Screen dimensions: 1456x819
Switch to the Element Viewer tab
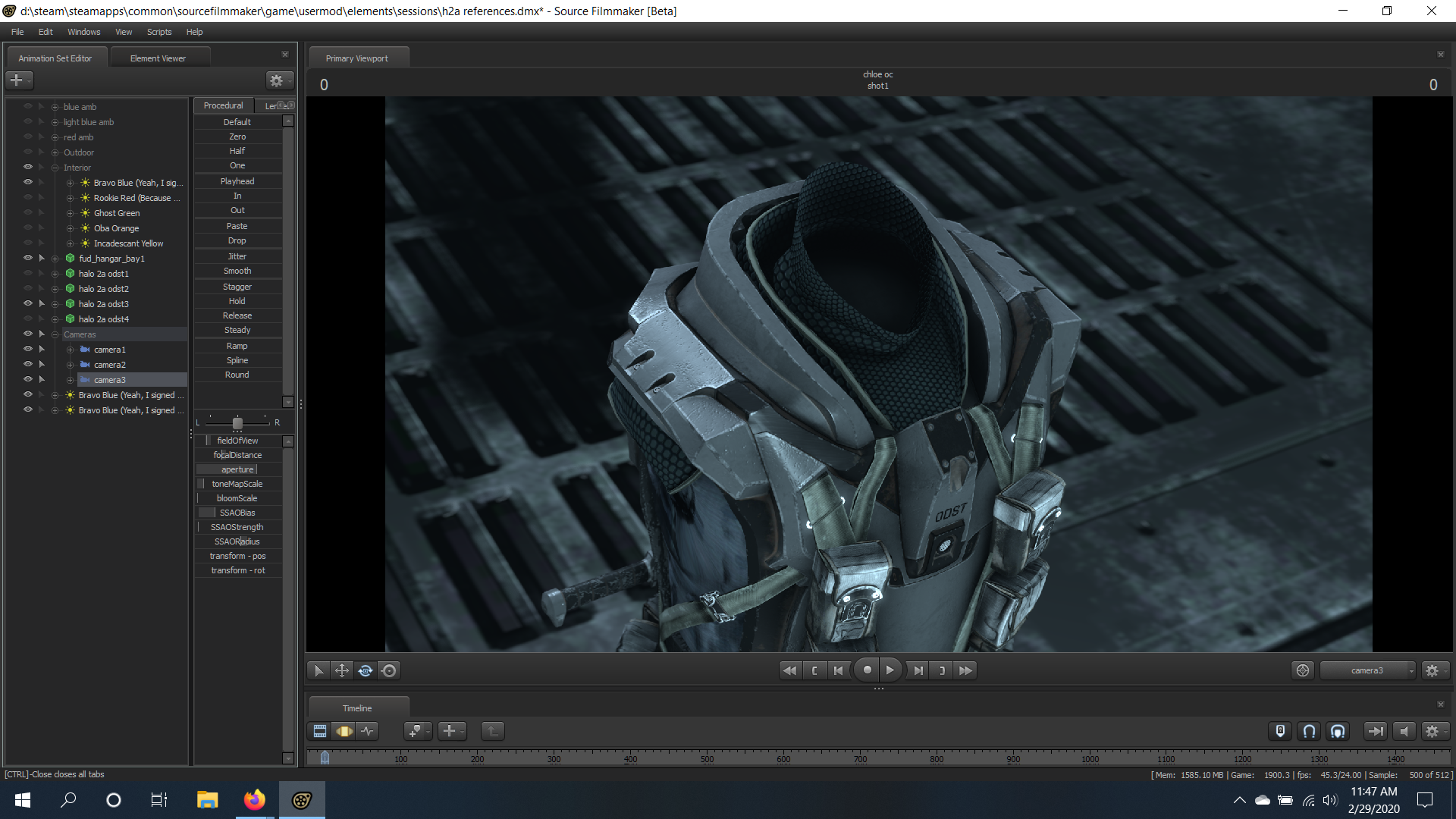point(158,58)
